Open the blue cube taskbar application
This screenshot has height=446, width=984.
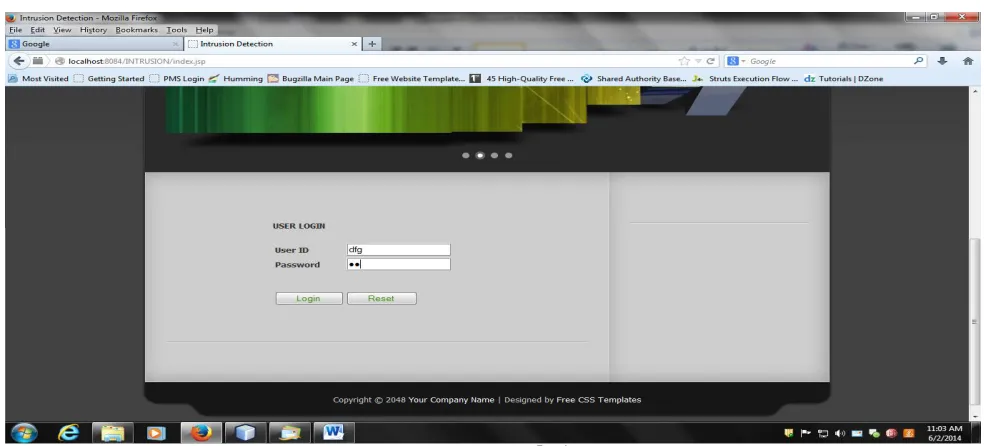pos(245,433)
